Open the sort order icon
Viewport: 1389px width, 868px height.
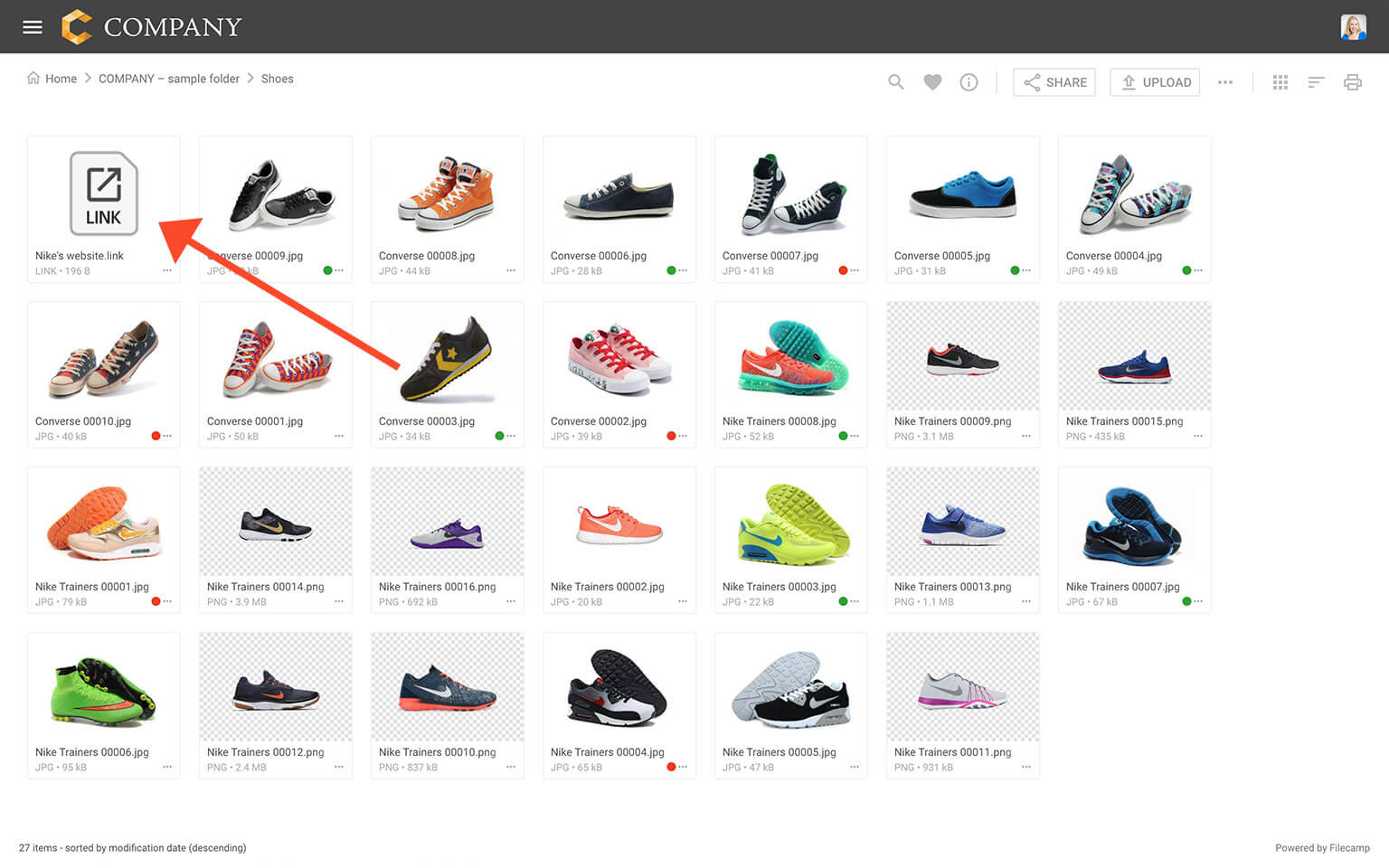pos(1317,82)
